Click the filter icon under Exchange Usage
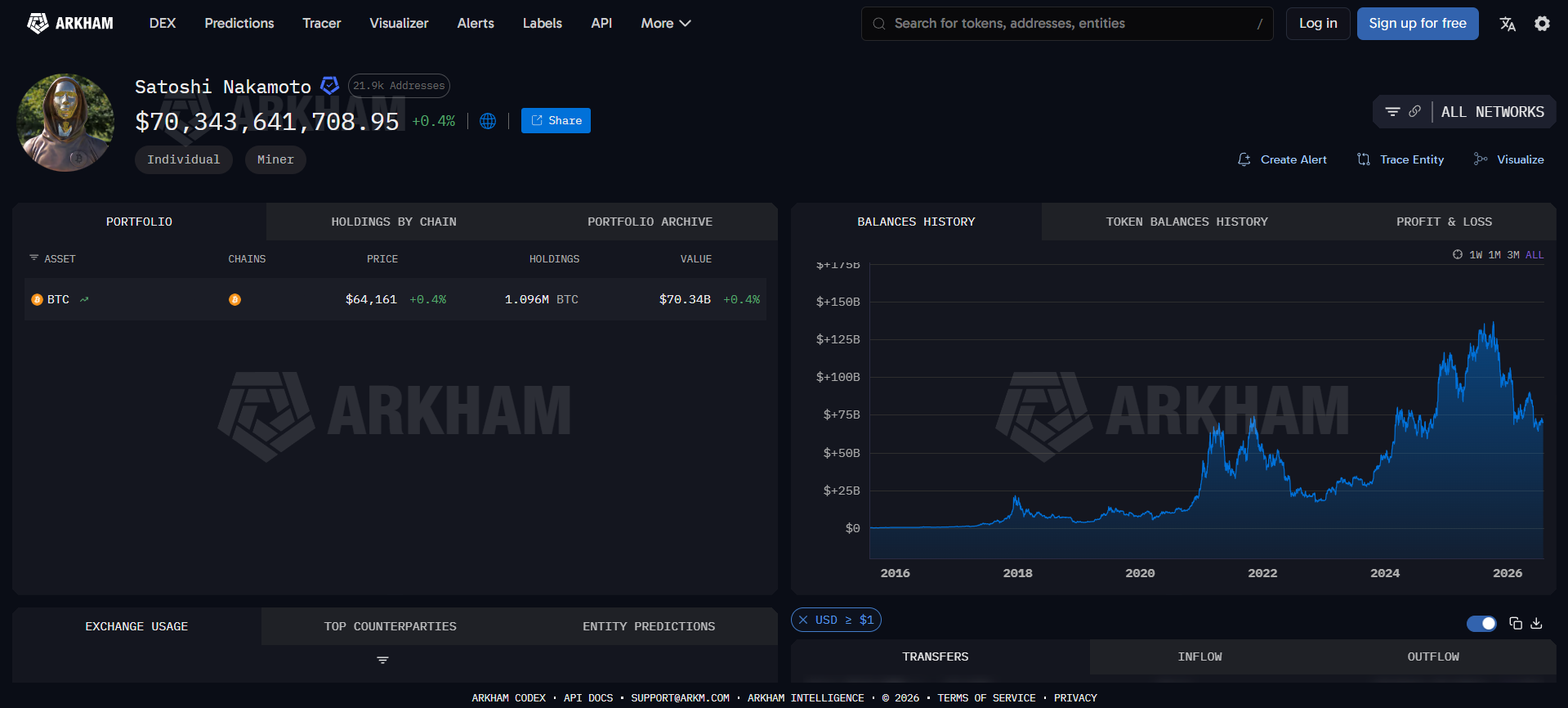This screenshot has width=1568, height=708. coord(382,660)
